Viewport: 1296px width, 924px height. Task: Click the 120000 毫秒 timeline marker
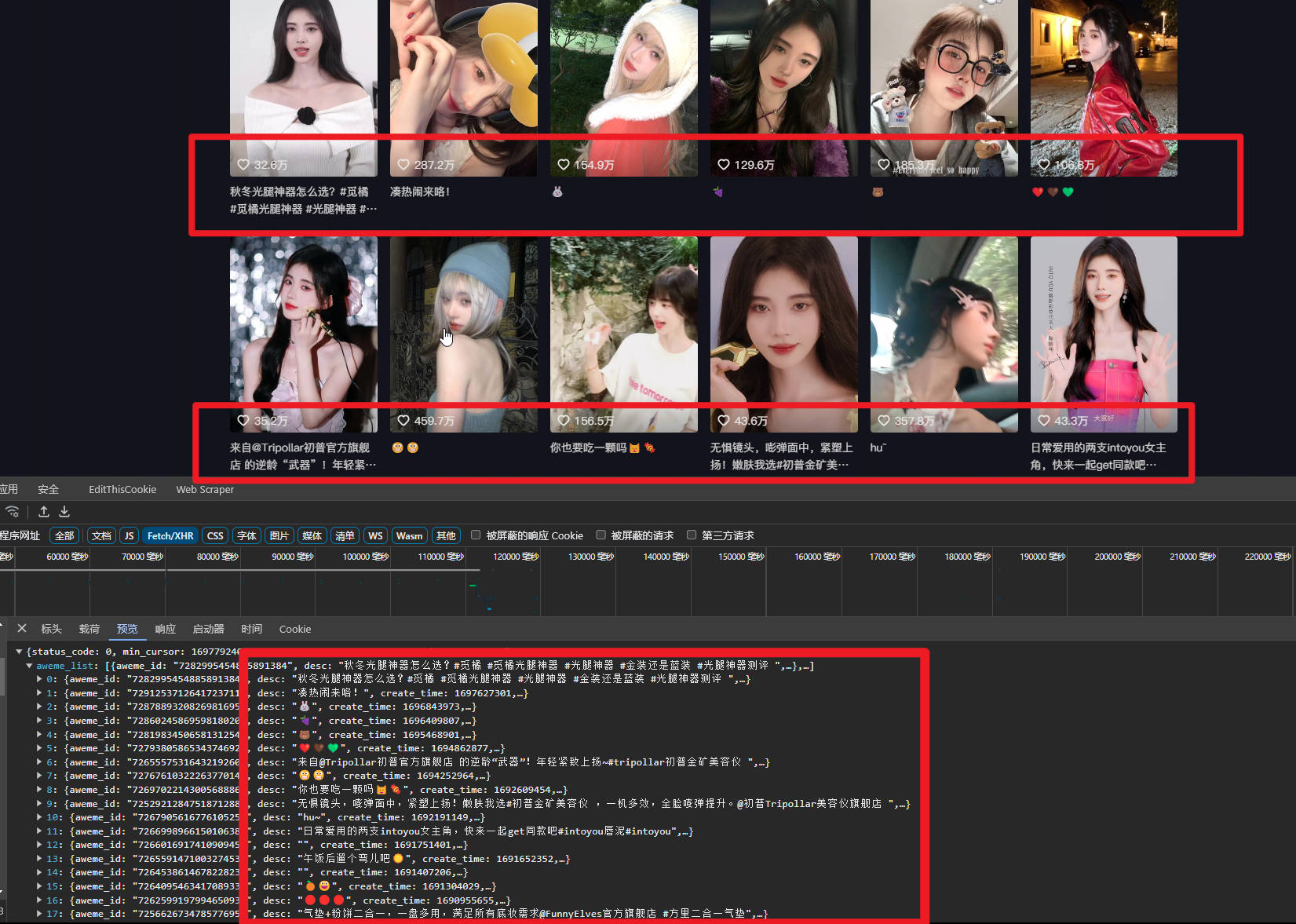(516, 557)
